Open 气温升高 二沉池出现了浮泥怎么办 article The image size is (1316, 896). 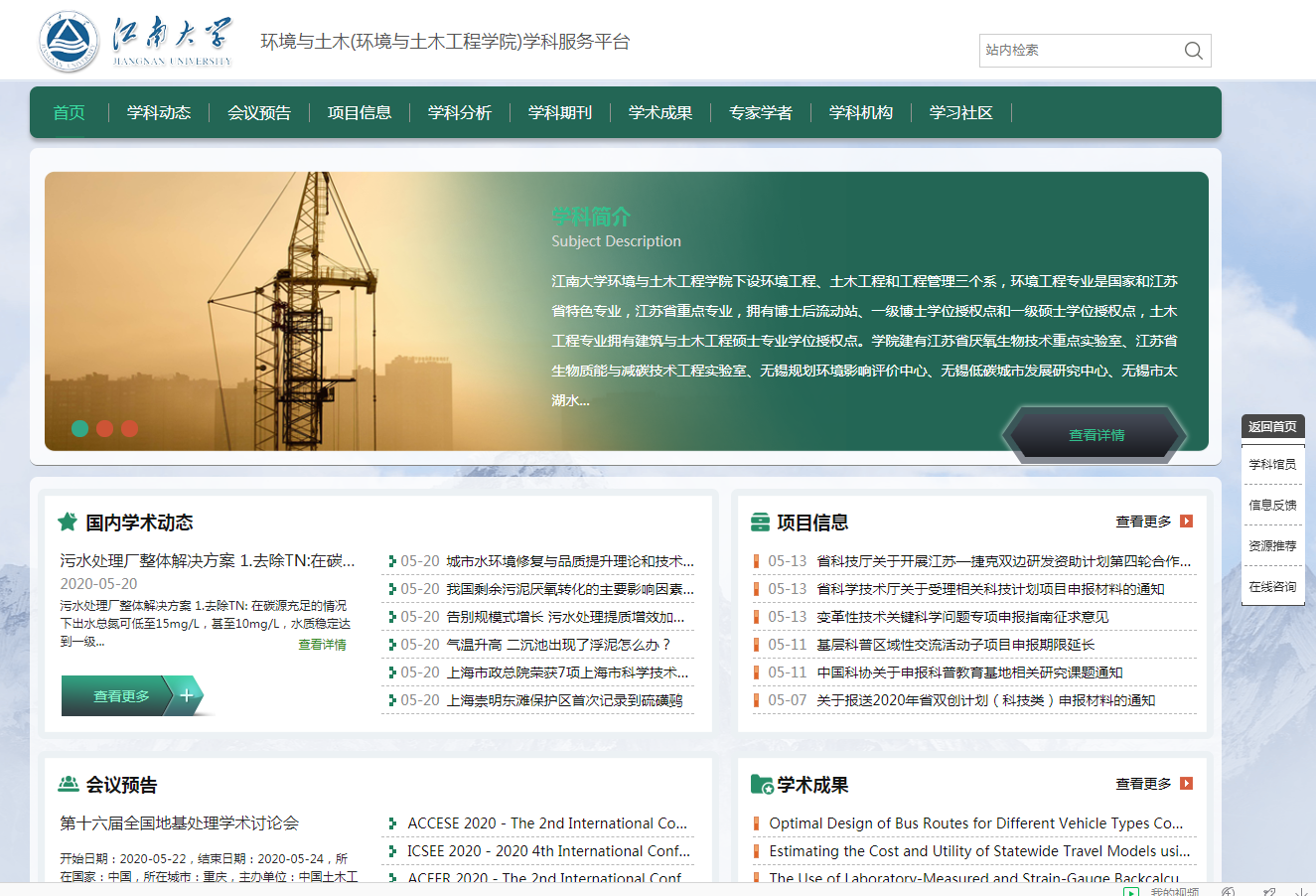point(558,645)
